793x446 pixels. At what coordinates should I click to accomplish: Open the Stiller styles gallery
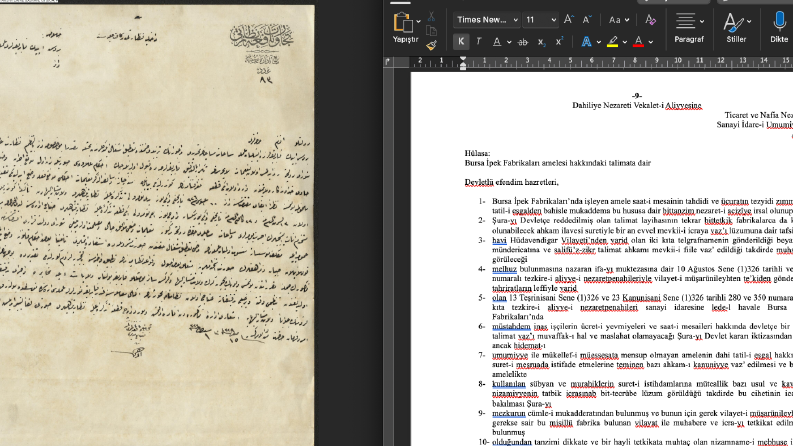(736, 27)
